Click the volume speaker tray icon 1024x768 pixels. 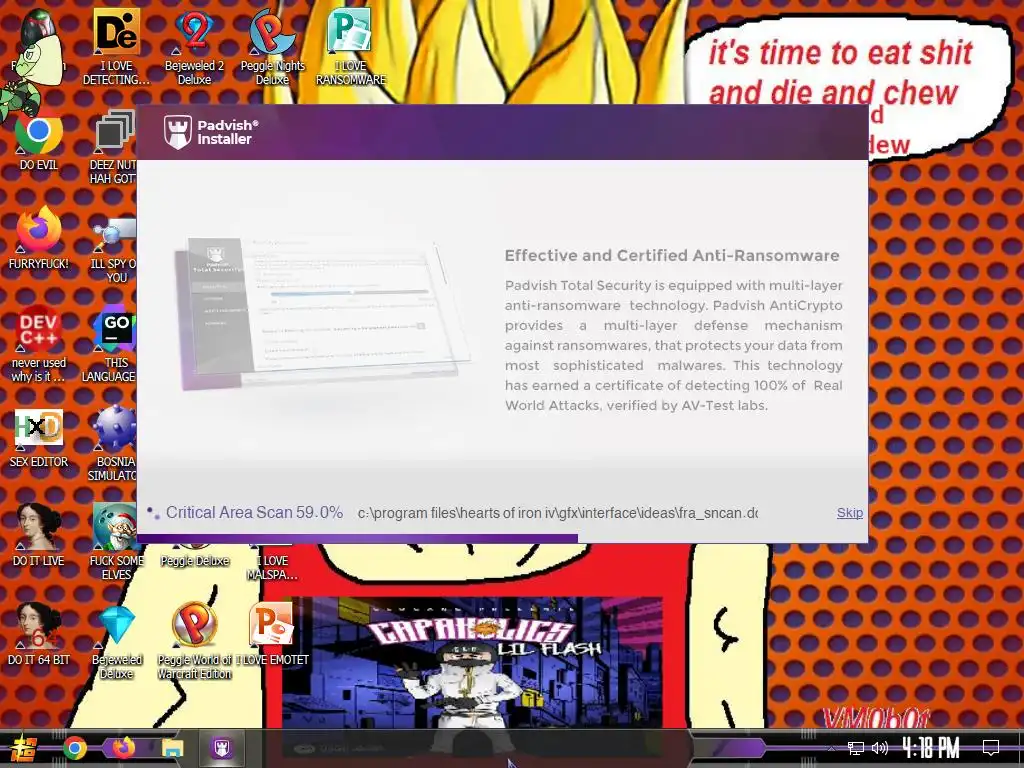(880, 748)
